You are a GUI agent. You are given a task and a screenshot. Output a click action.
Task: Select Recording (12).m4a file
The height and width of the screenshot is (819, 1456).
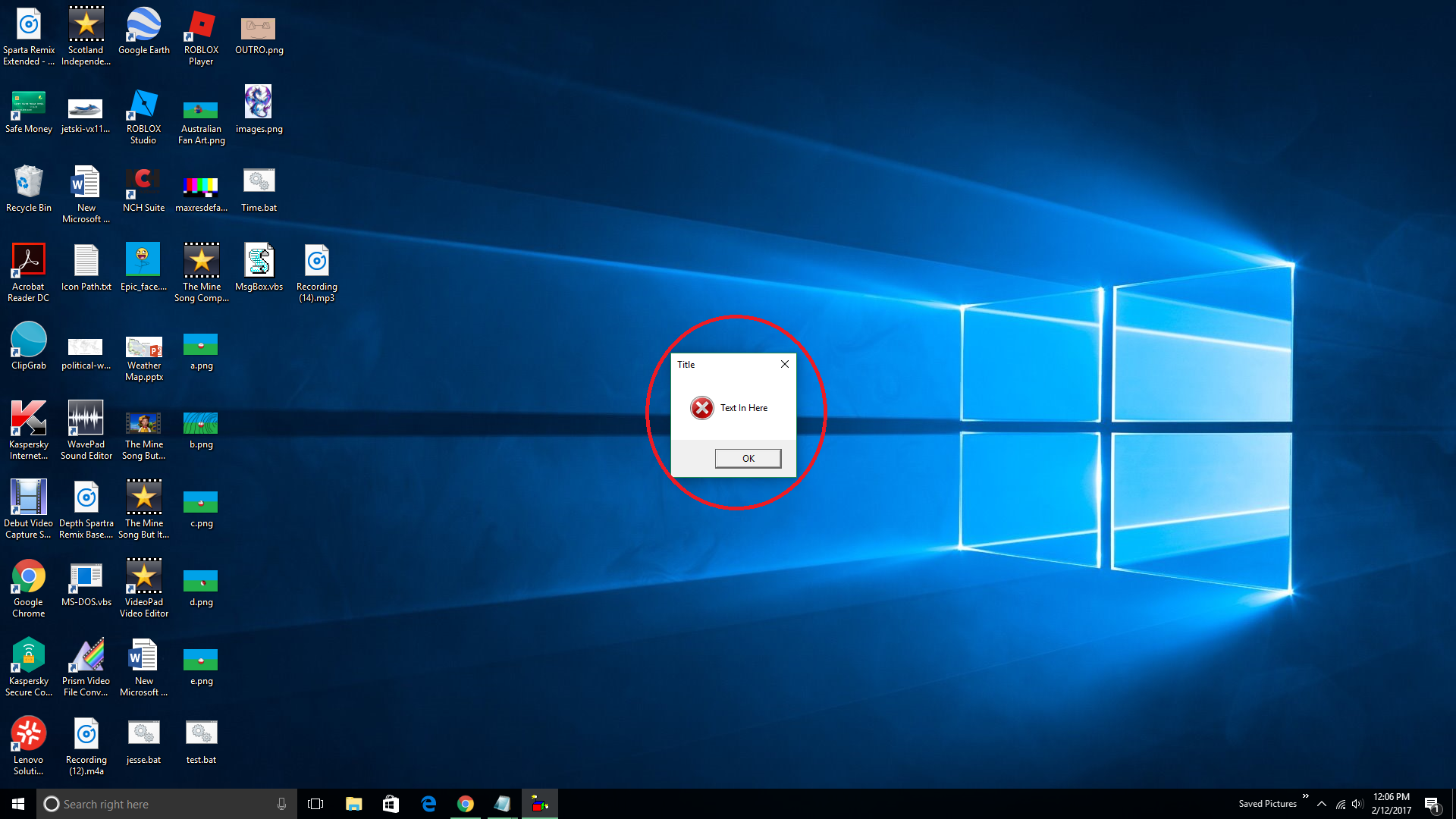coord(86,746)
